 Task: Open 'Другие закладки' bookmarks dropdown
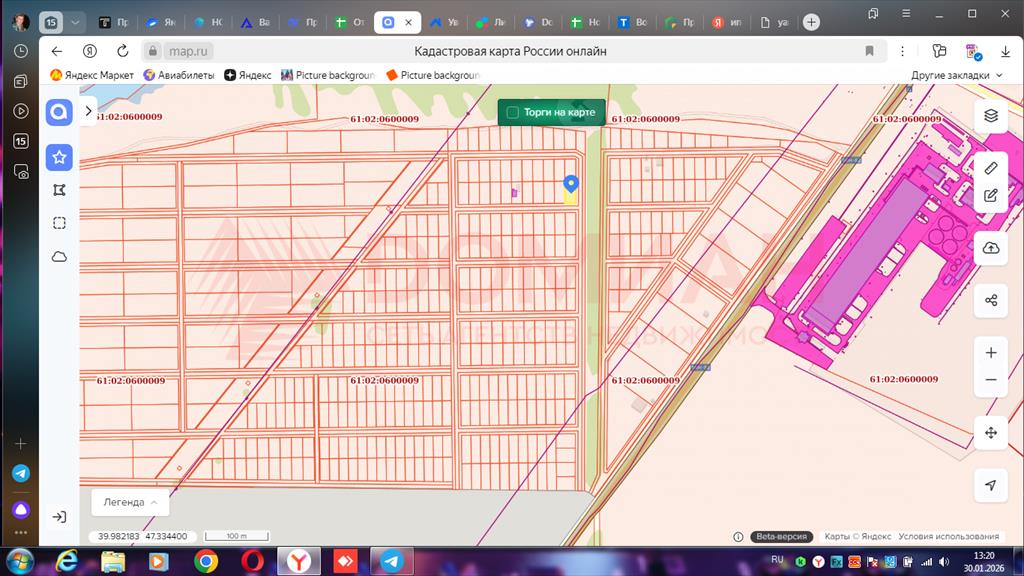[x=956, y=75]
